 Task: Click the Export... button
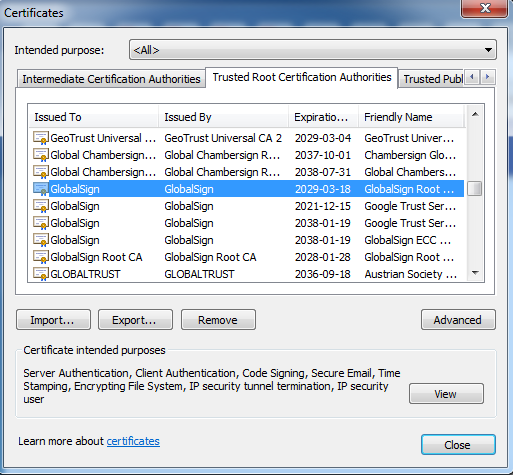[135, 320]
